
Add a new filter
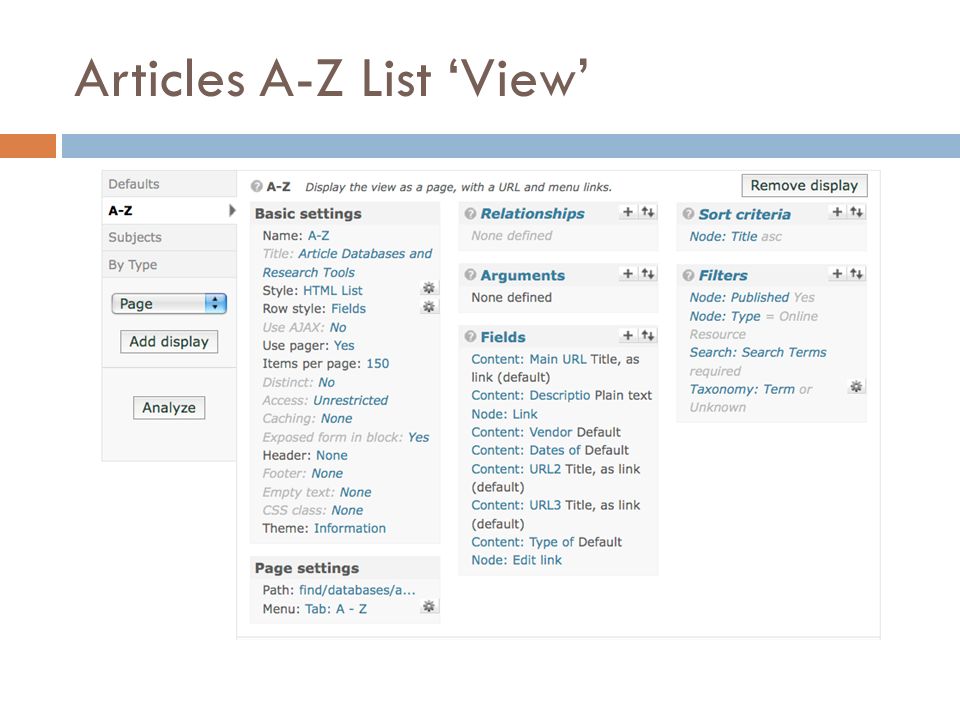tap(837, 274)
